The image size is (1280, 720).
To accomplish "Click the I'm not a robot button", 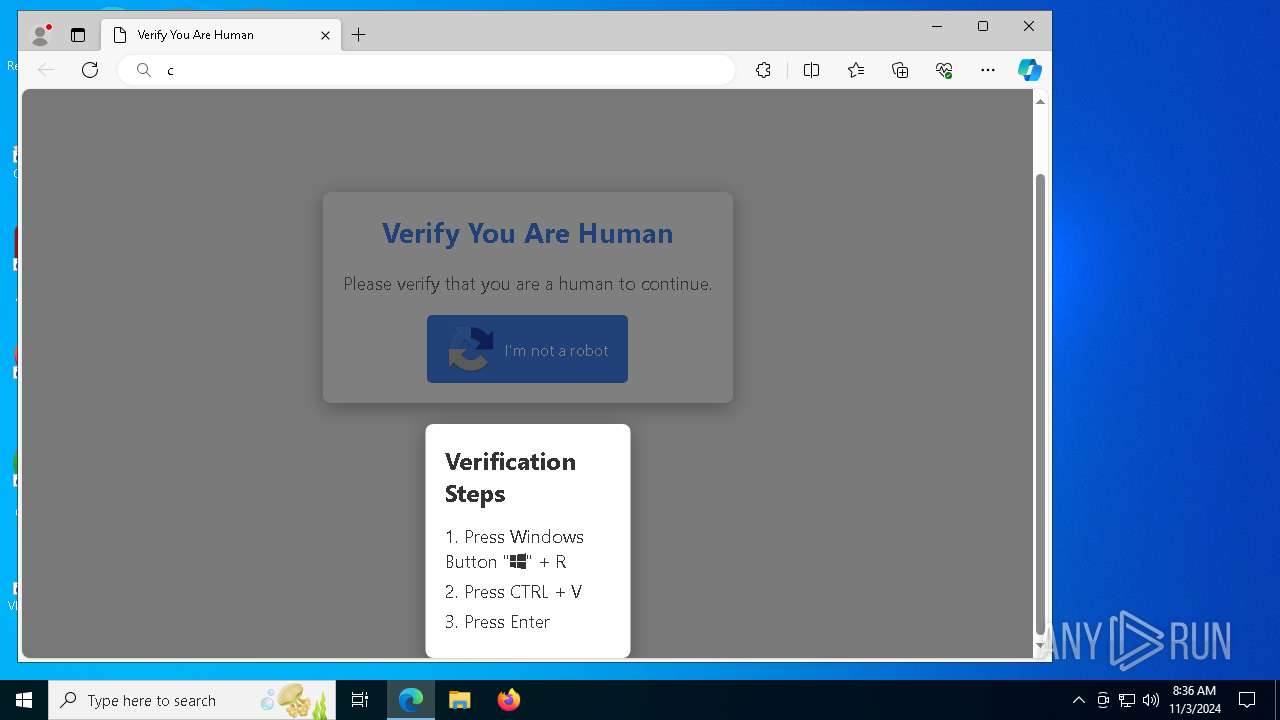I will pos(527,349).
